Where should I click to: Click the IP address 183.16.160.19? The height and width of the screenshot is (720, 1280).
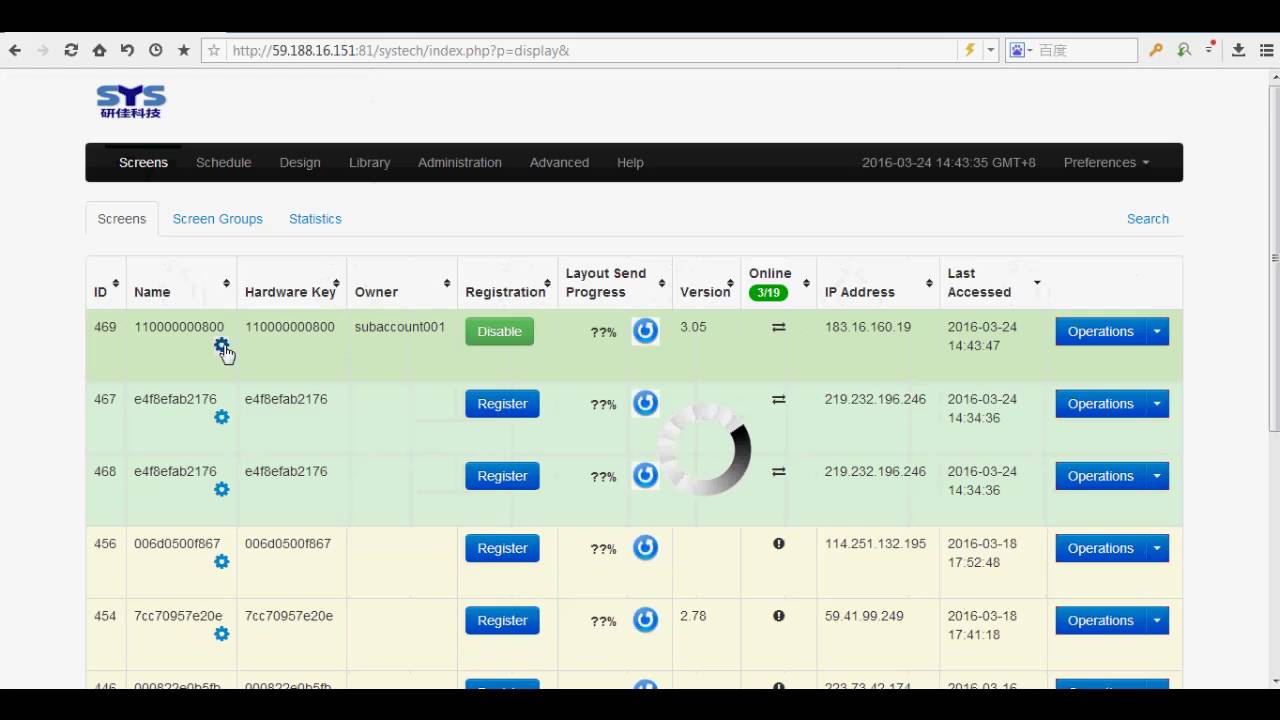coord(868,327)
